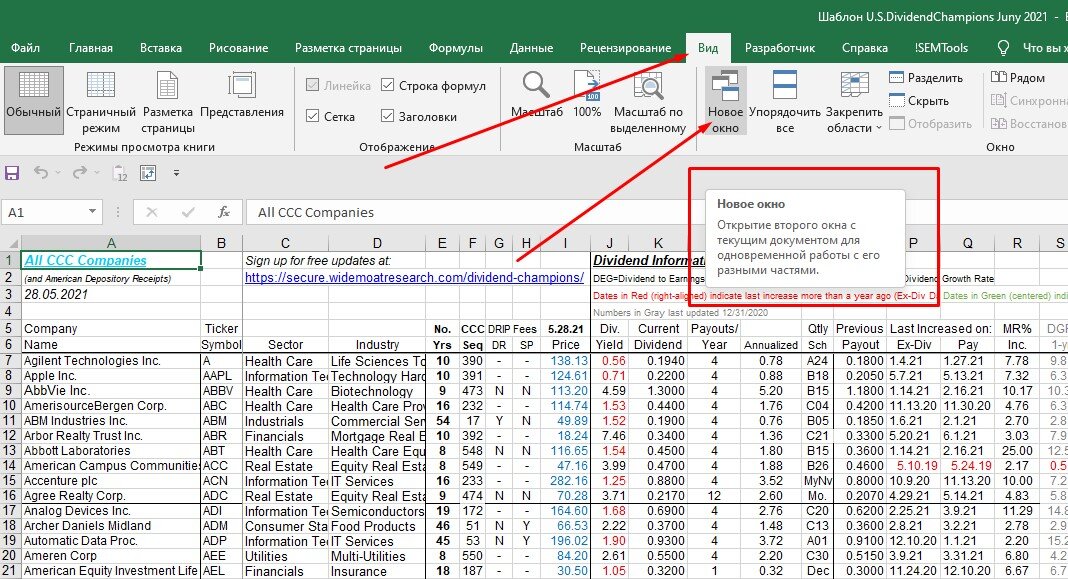Screen dimensions: 1068x579
Task: Zoom to selection (Масштаб по выделенному)
Action: tap(648, 100)
